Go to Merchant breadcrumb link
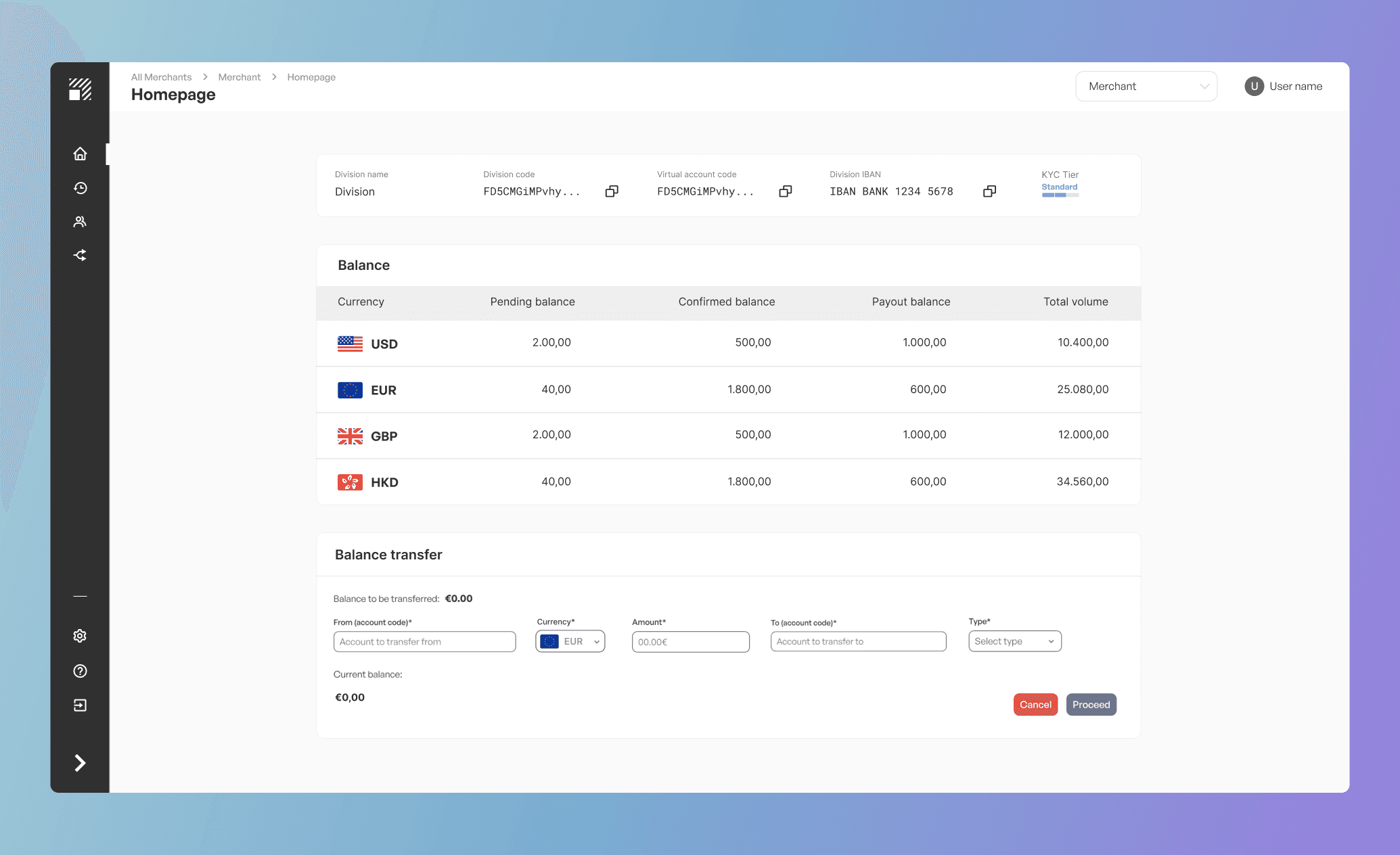The image size is (1400, 855). click(239, 77)
